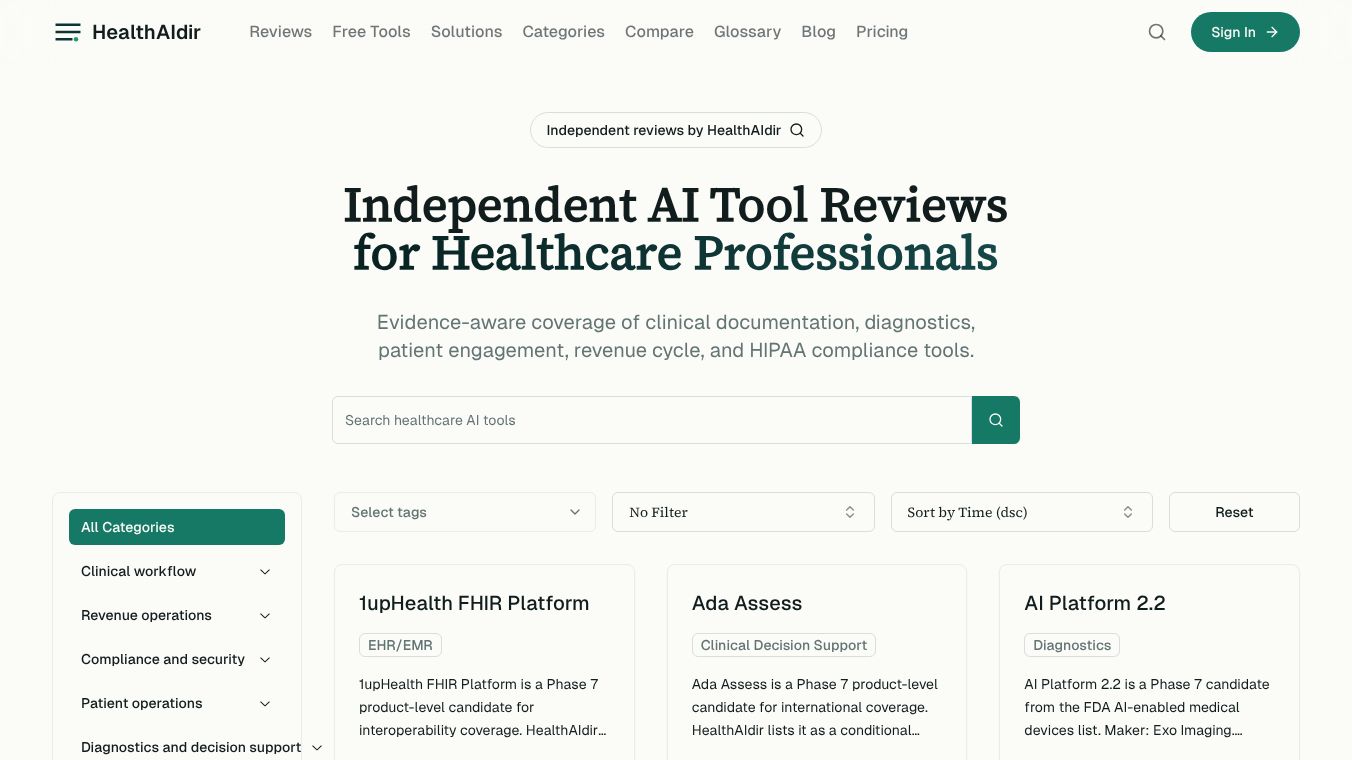Click the Sign In button
1352x760 pixels.
point(1245,32)
